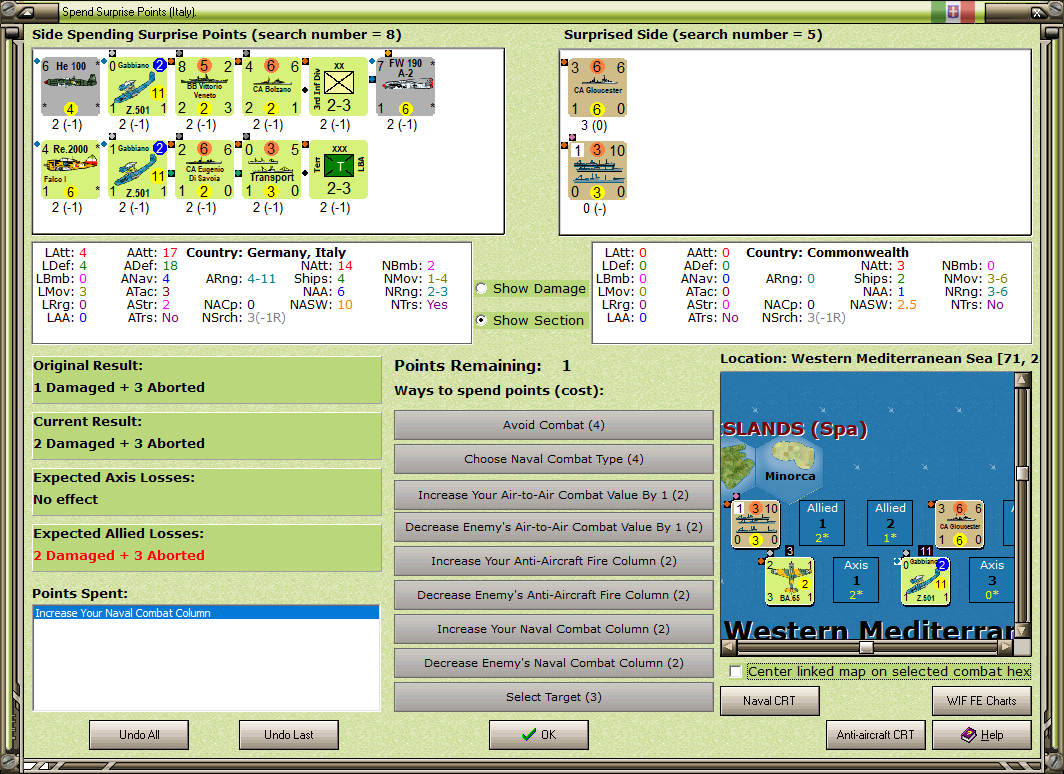Select the Axis Transport ship counter
The image size is (1064, 774).
271,170
